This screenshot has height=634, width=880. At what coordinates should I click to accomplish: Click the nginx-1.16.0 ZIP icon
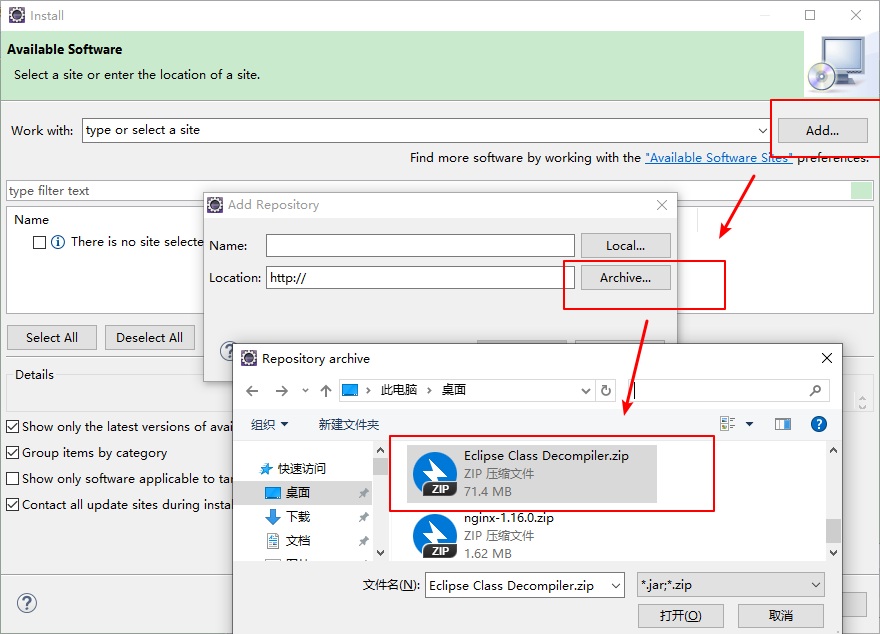[x=435, y=536]
